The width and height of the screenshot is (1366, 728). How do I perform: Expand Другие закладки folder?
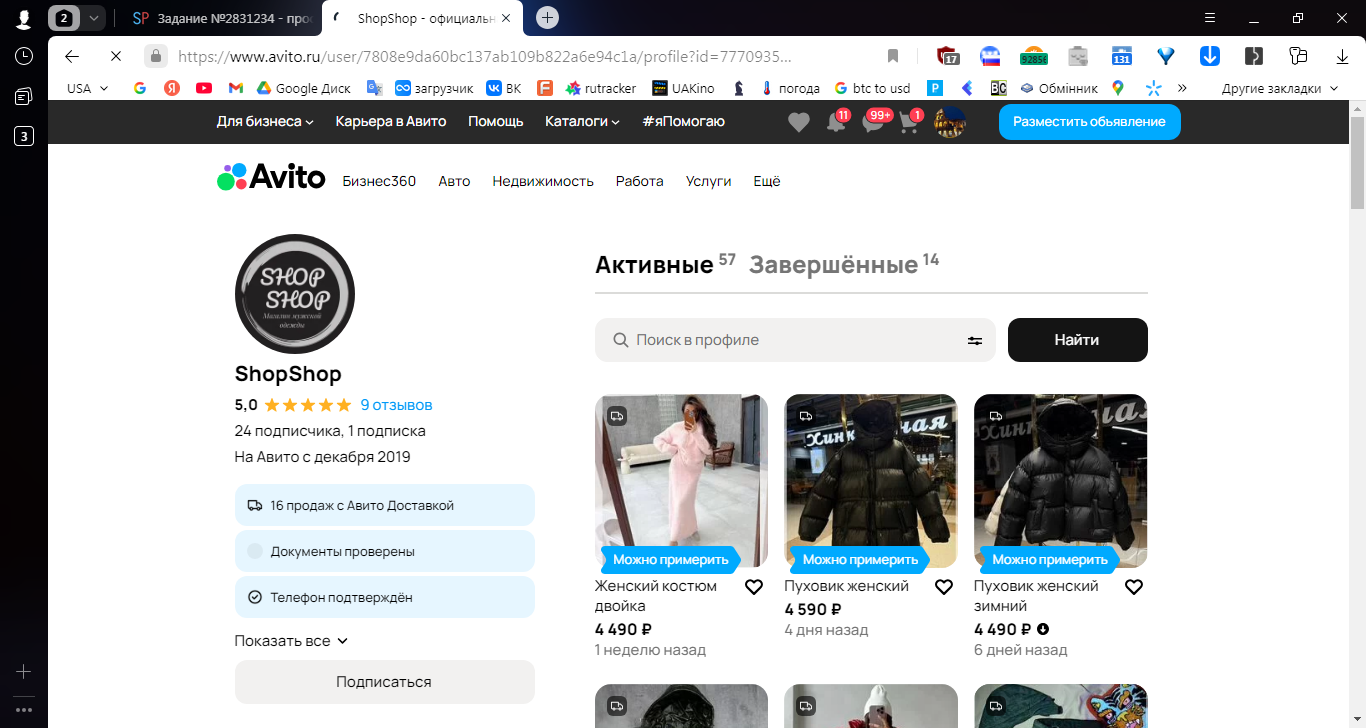1279,88
